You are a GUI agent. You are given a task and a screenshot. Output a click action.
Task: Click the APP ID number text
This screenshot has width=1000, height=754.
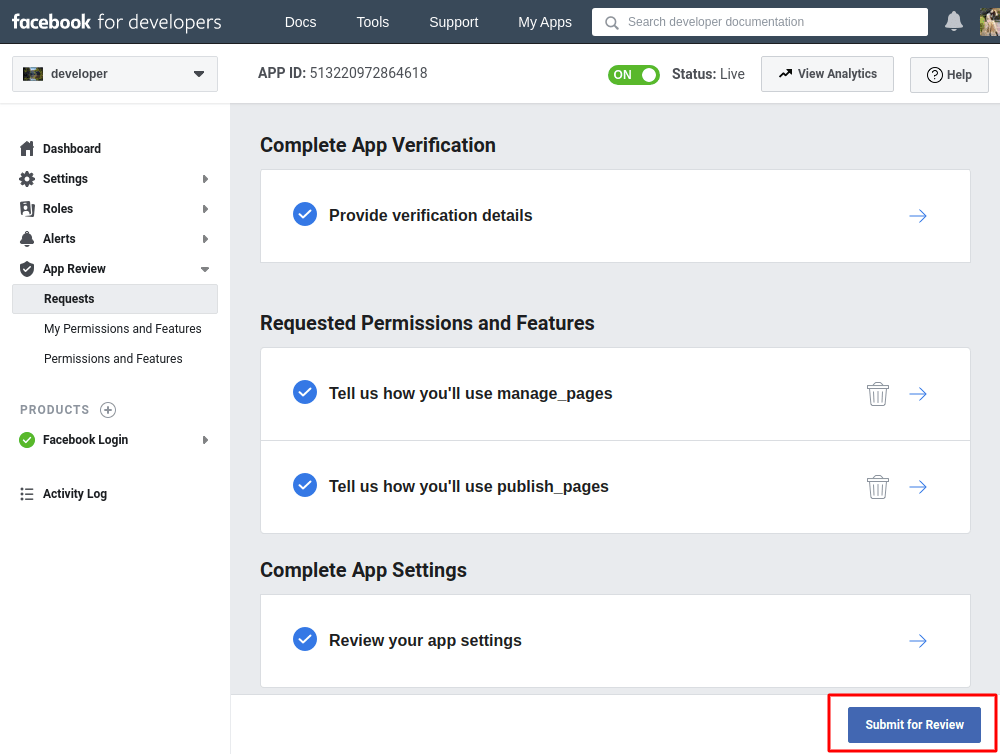pos(368,73)
